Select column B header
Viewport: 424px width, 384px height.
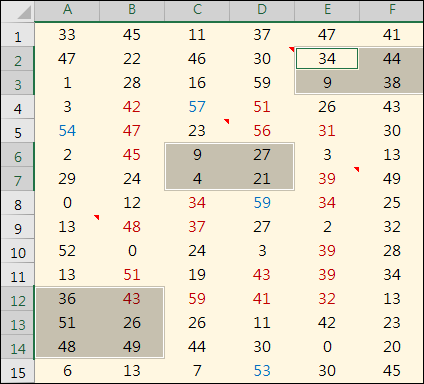pyautogui.click(x=132, y=10)
